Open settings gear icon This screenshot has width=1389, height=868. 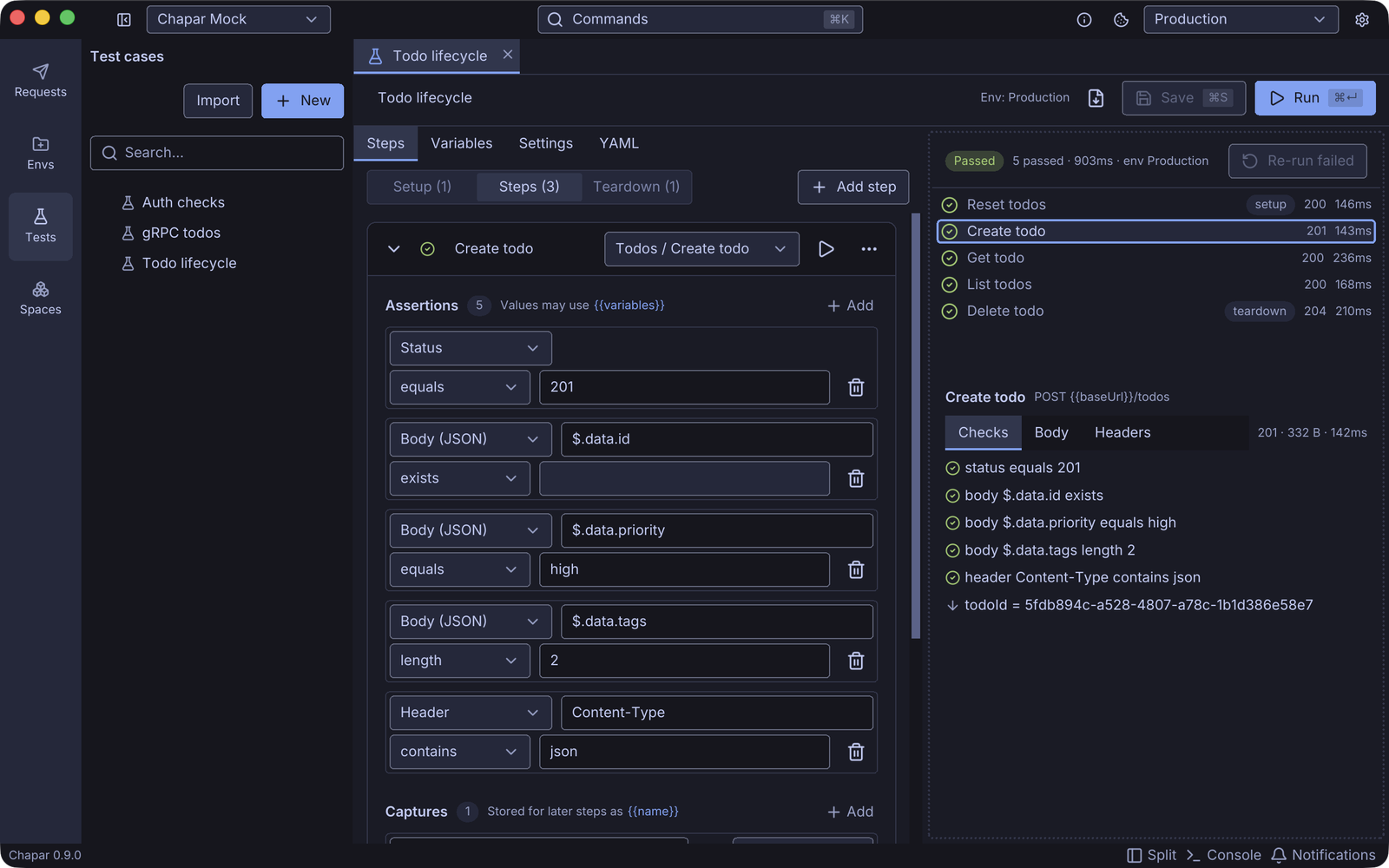pos(1362,19)
